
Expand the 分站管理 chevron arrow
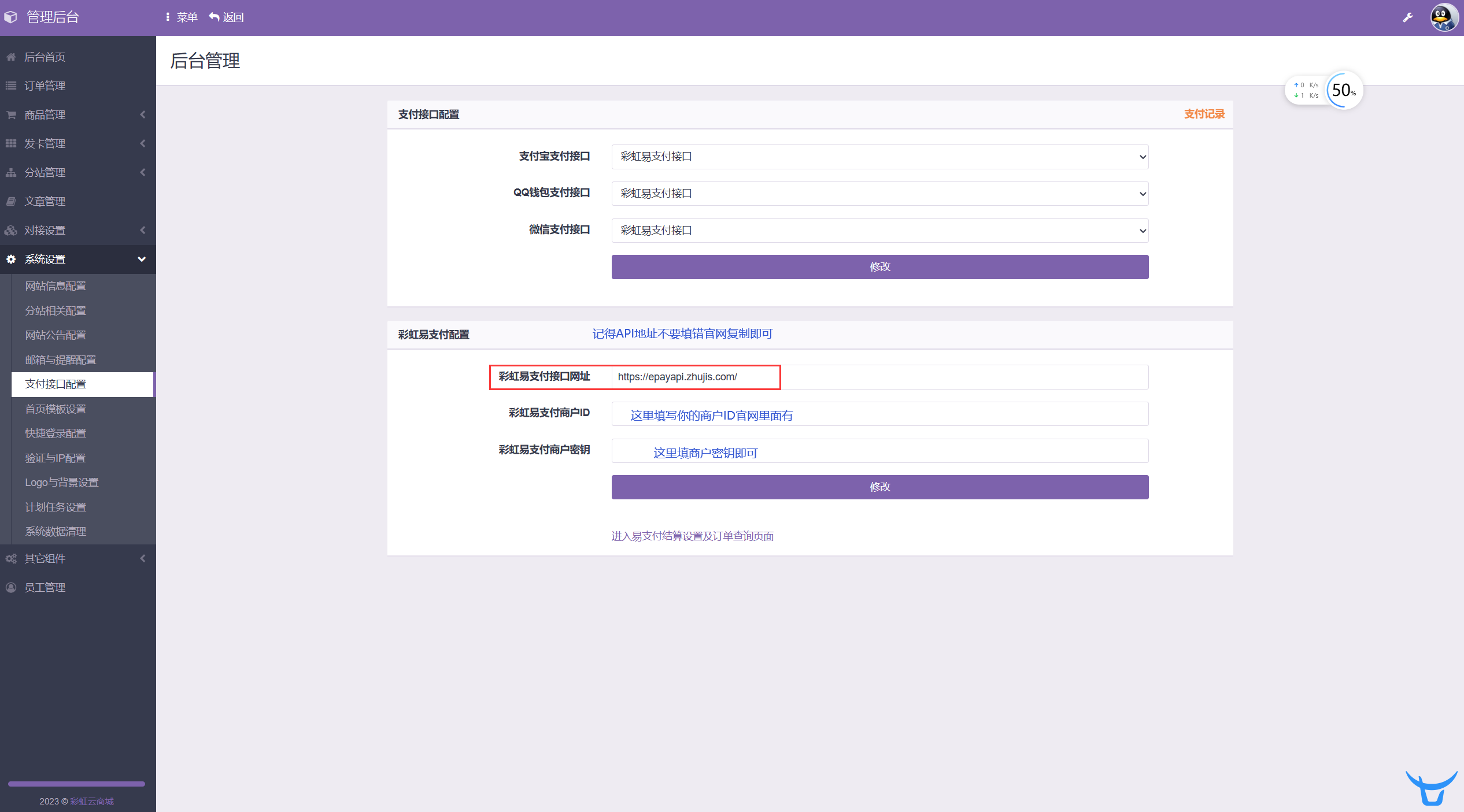(143, 172)
